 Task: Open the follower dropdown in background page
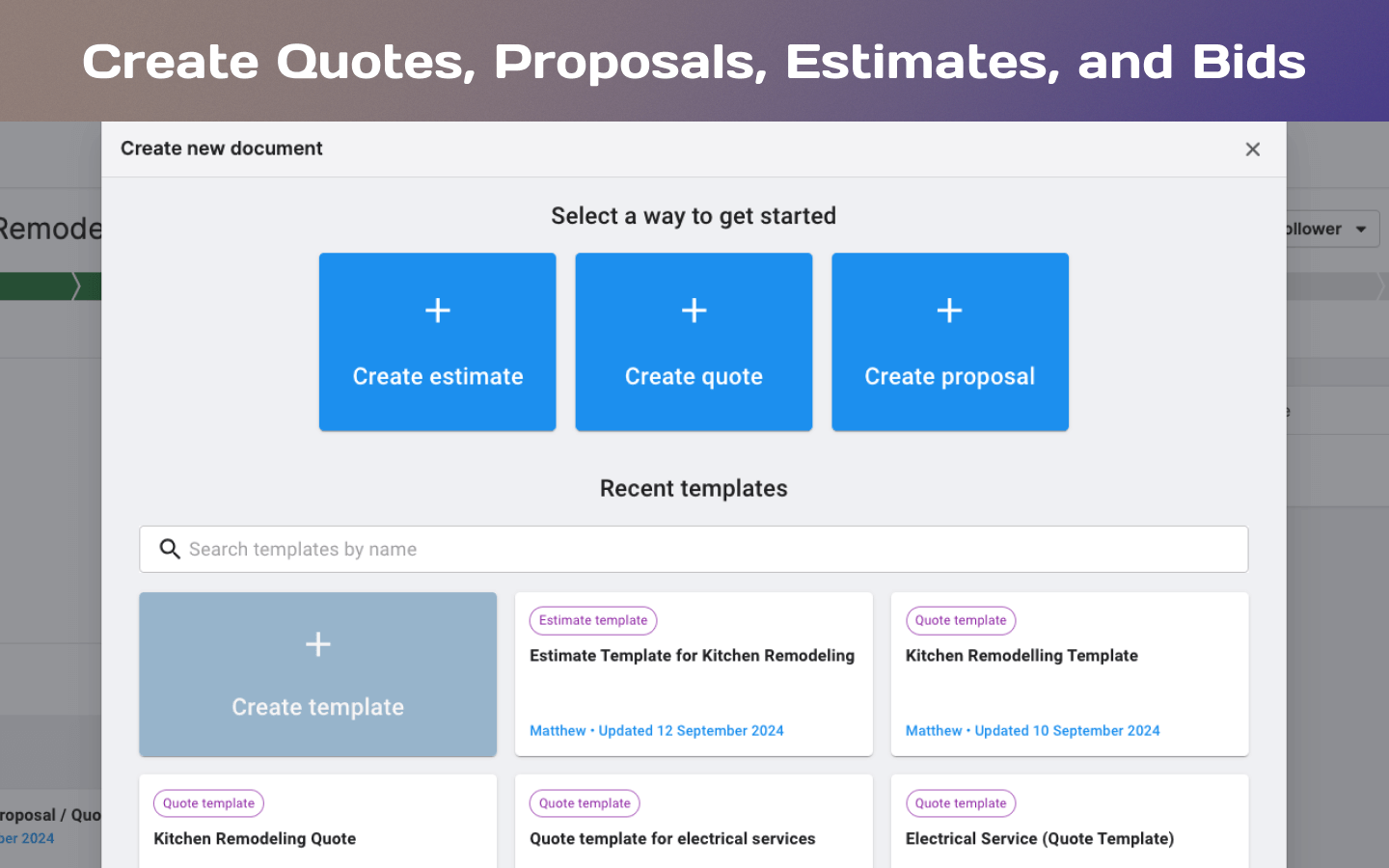tap(1332, 230)
